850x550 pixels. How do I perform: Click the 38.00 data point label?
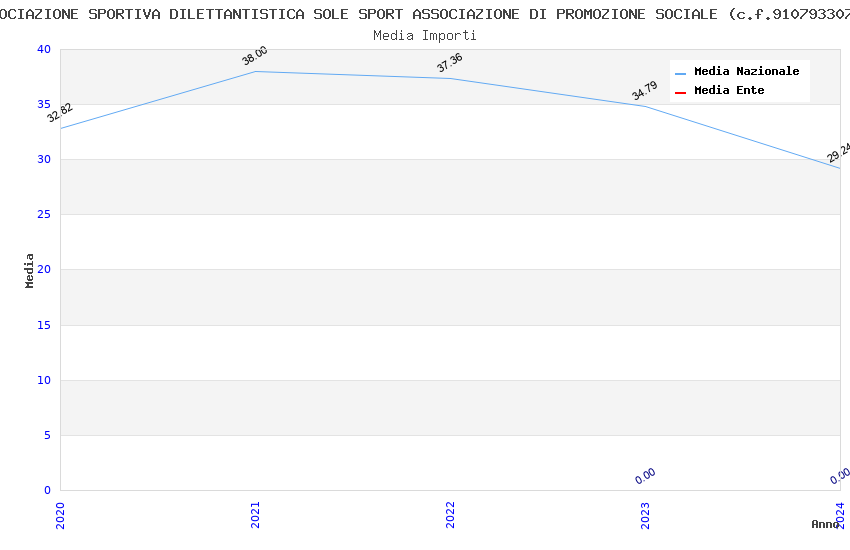[255, 56]
